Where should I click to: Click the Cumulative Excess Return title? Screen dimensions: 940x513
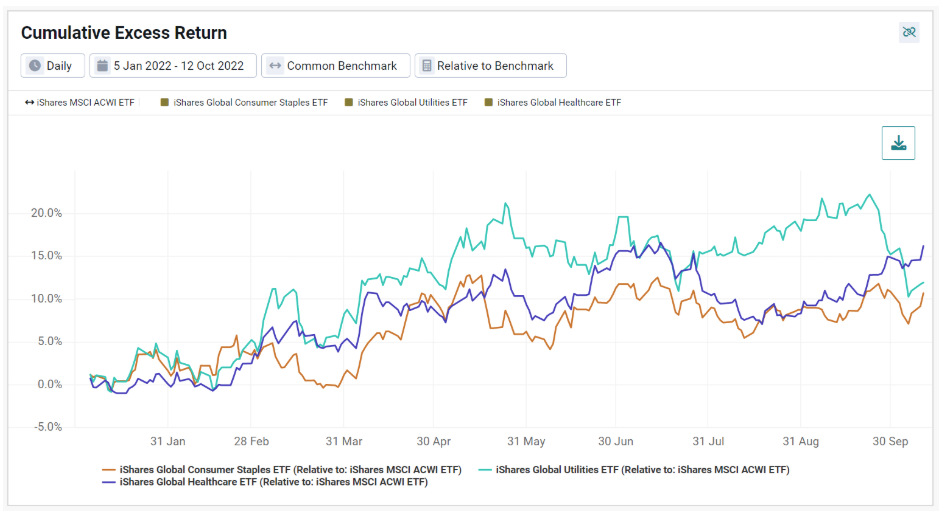124,32
